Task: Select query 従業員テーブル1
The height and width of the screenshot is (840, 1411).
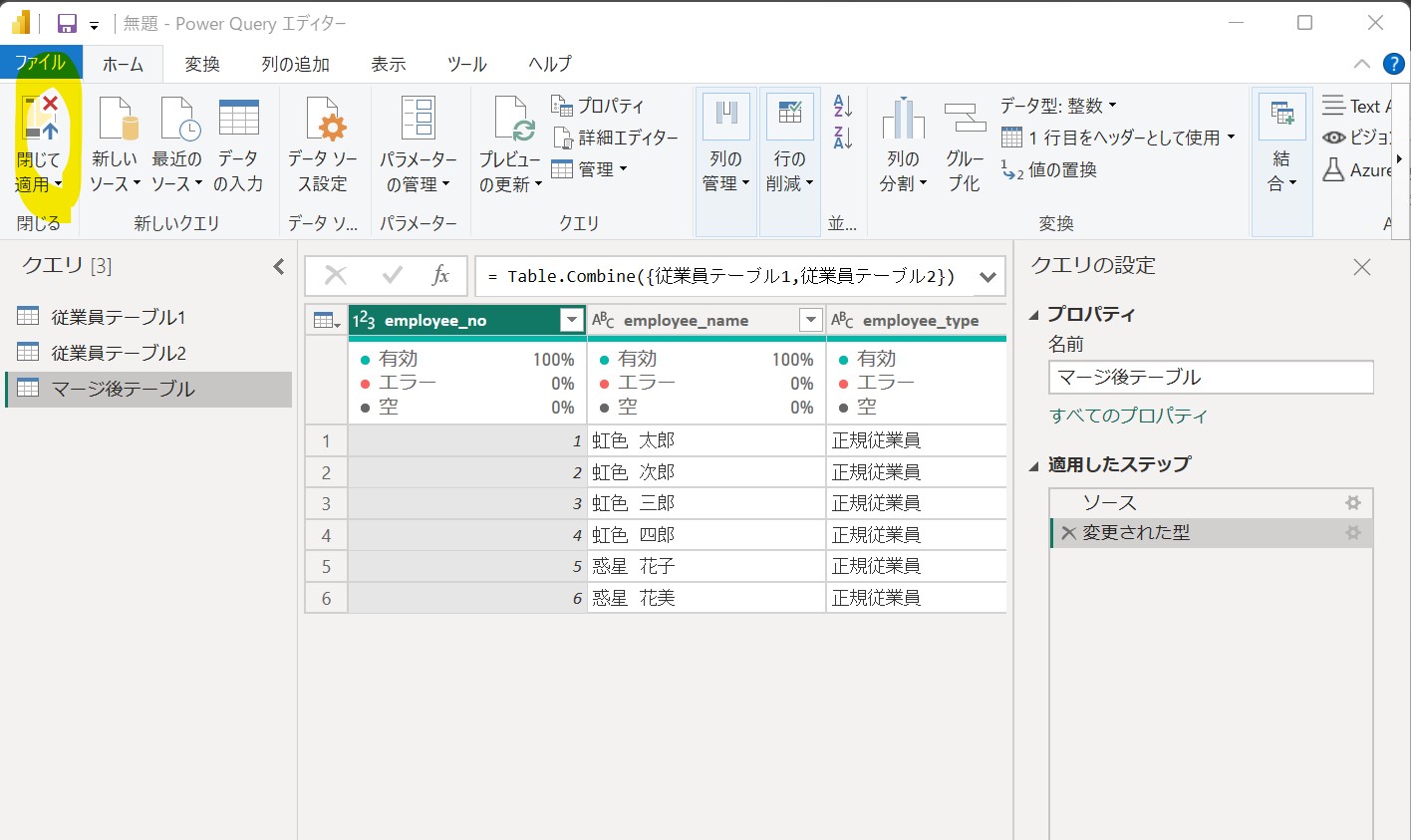Action: pos(147,317)
